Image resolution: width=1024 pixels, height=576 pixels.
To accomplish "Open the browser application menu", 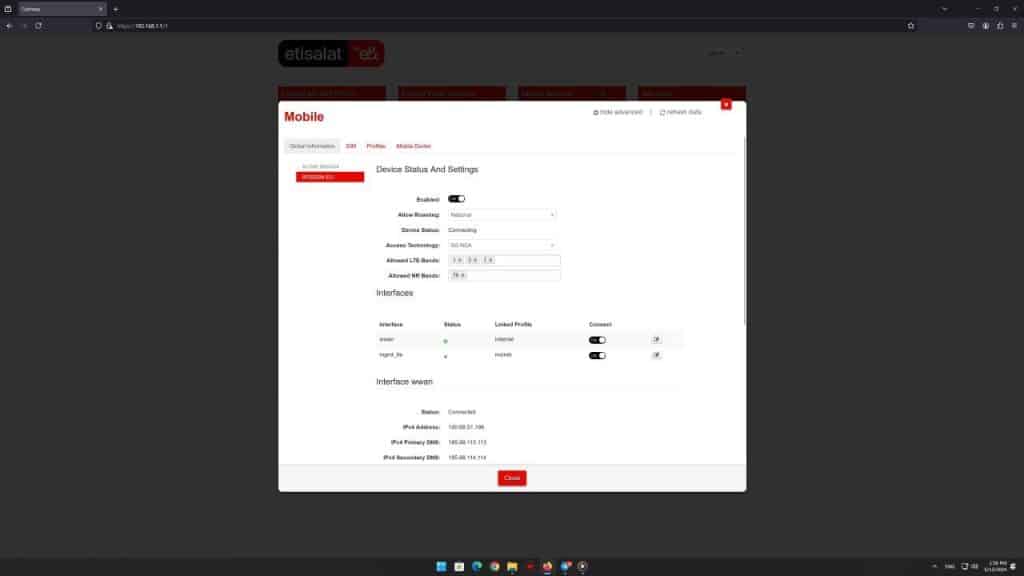I will pyautogui.click(x=1014, y=26).
